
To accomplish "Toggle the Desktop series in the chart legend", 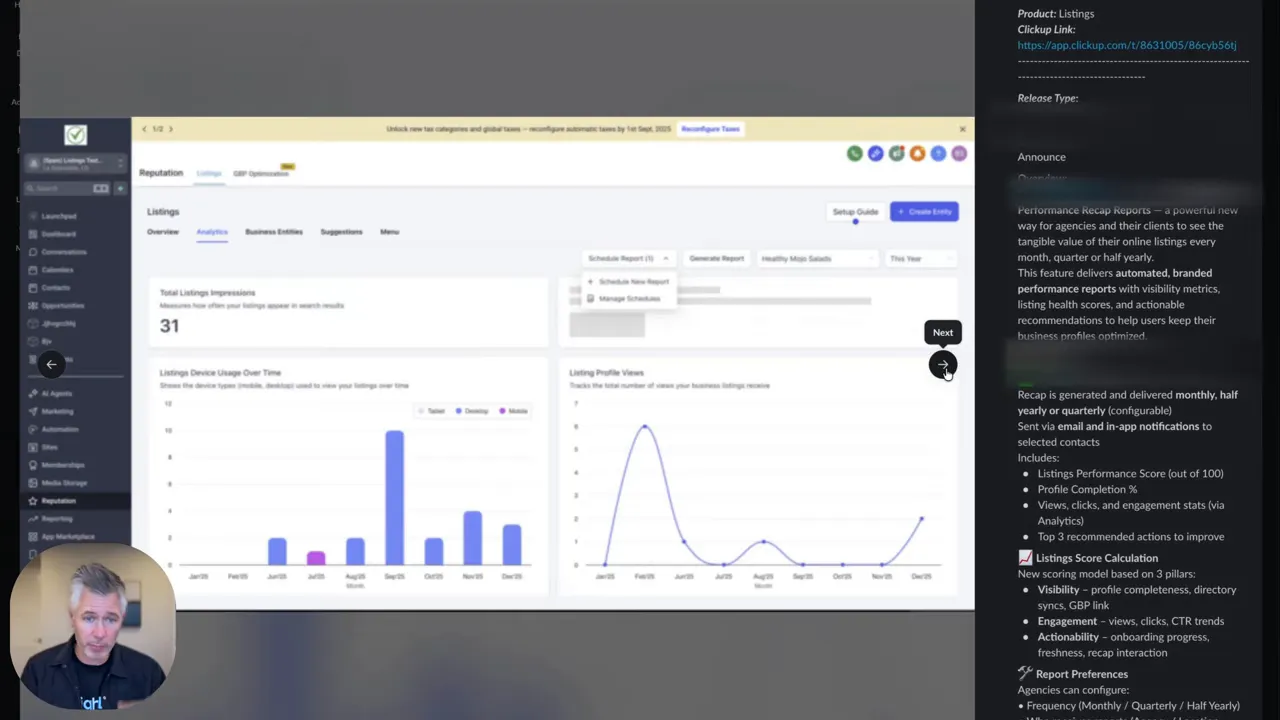I will pyautogui.click(x=470, y=411).
